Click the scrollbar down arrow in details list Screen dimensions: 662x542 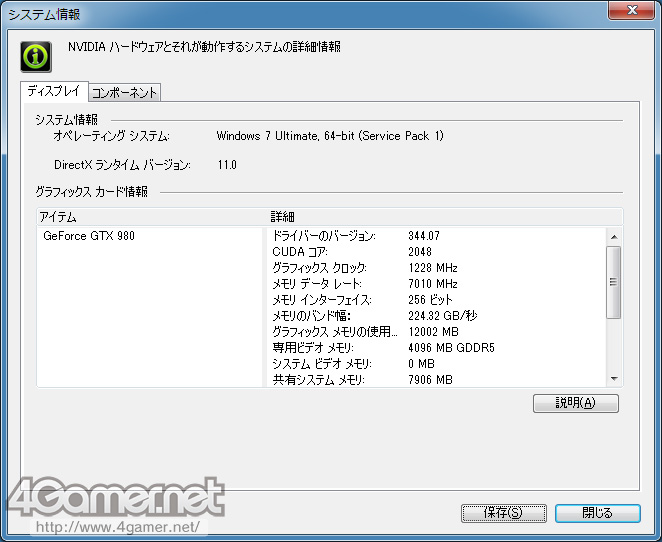tap(614, 379)
